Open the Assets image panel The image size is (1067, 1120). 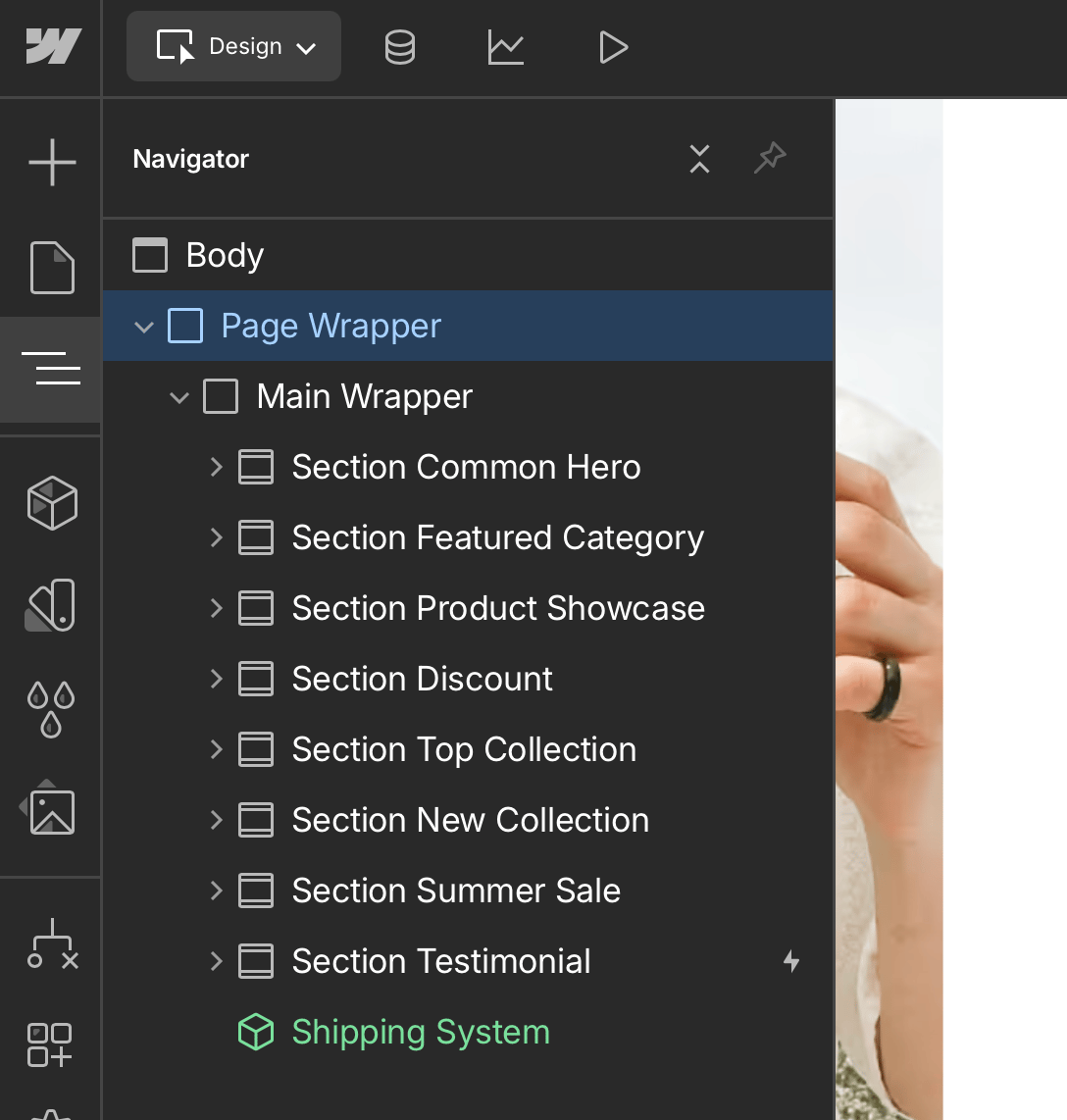[x=51, y=811]
